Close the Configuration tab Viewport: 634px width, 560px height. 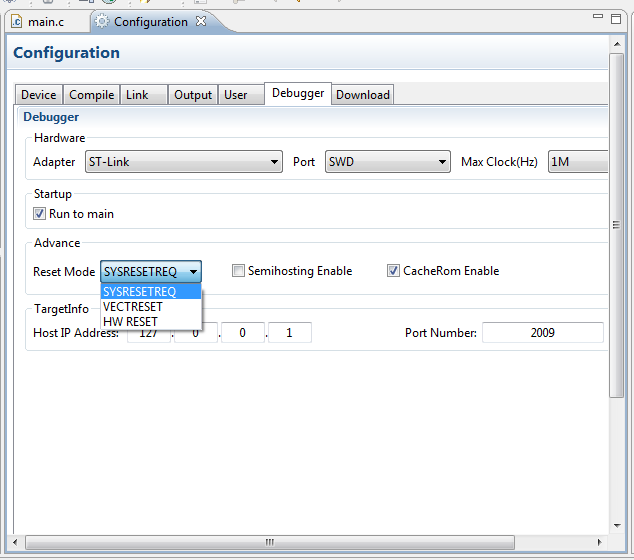[201, 21]
